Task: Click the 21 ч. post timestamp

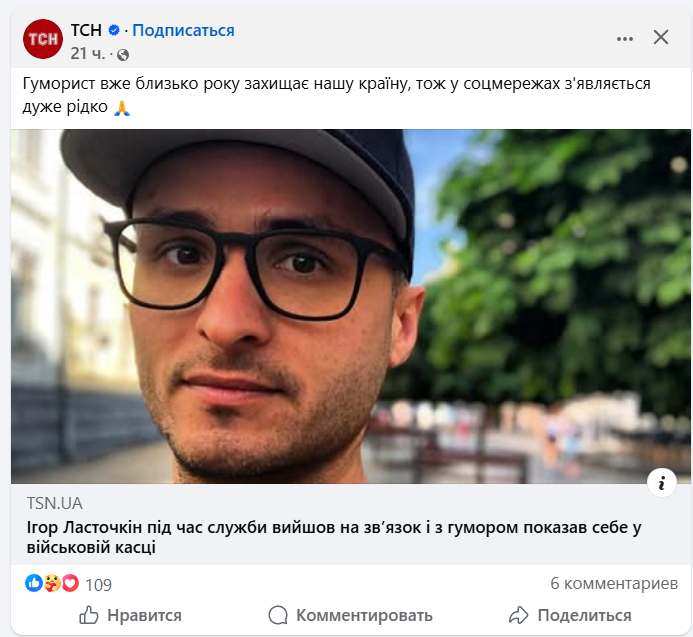Action: tap(88, 54)
